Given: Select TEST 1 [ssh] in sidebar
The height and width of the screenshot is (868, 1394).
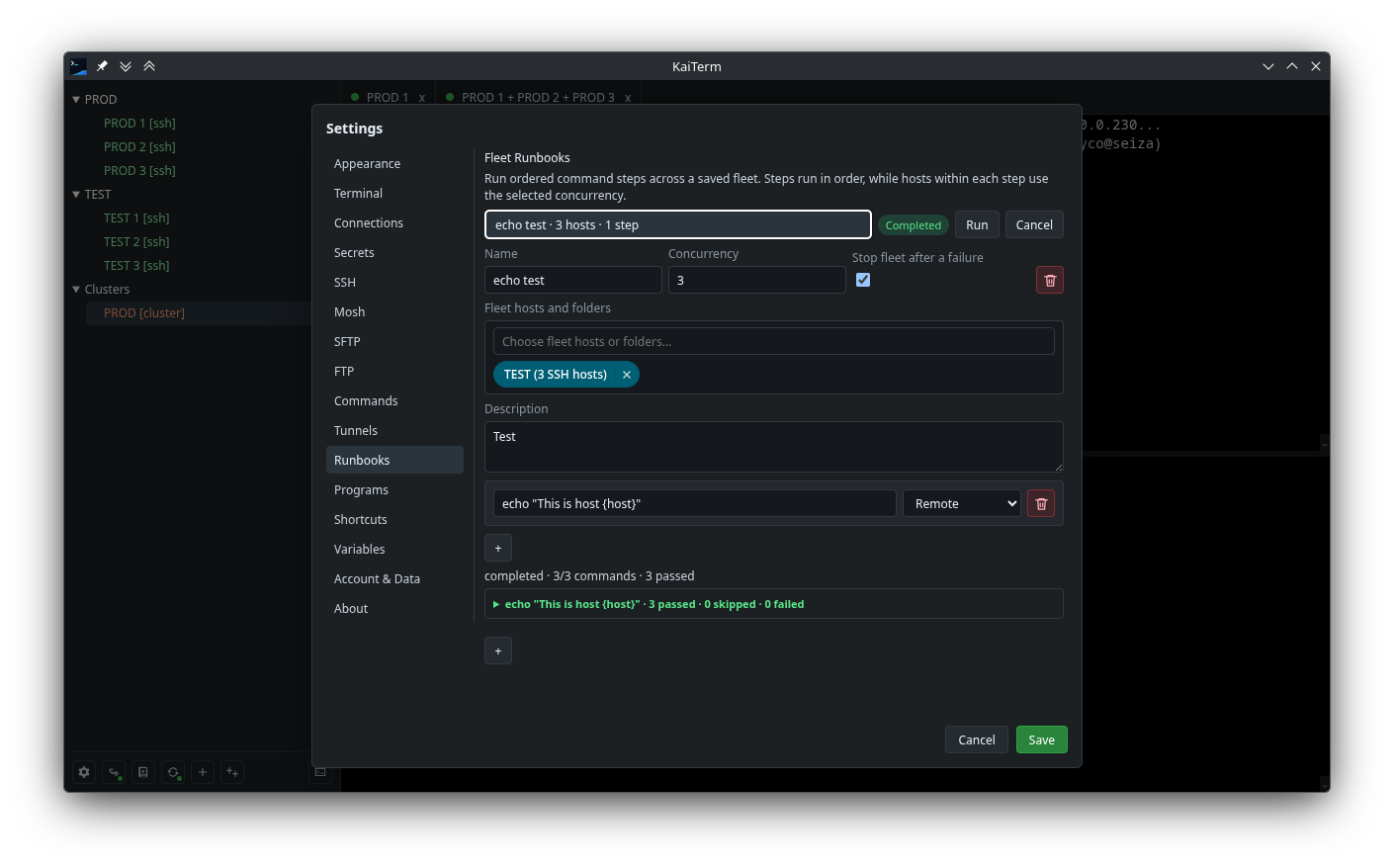Looking at the screenshot, I should (136, 218).
